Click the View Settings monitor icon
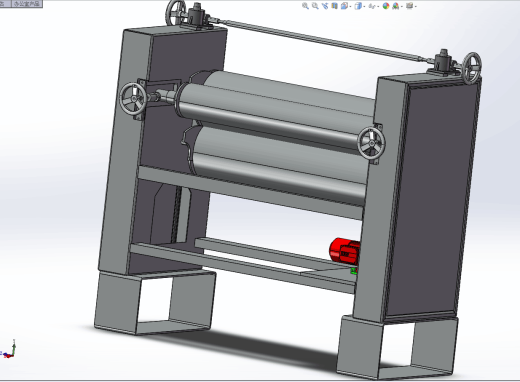The width and height of the screenshot is (520, 382). (x=409, y=6)
